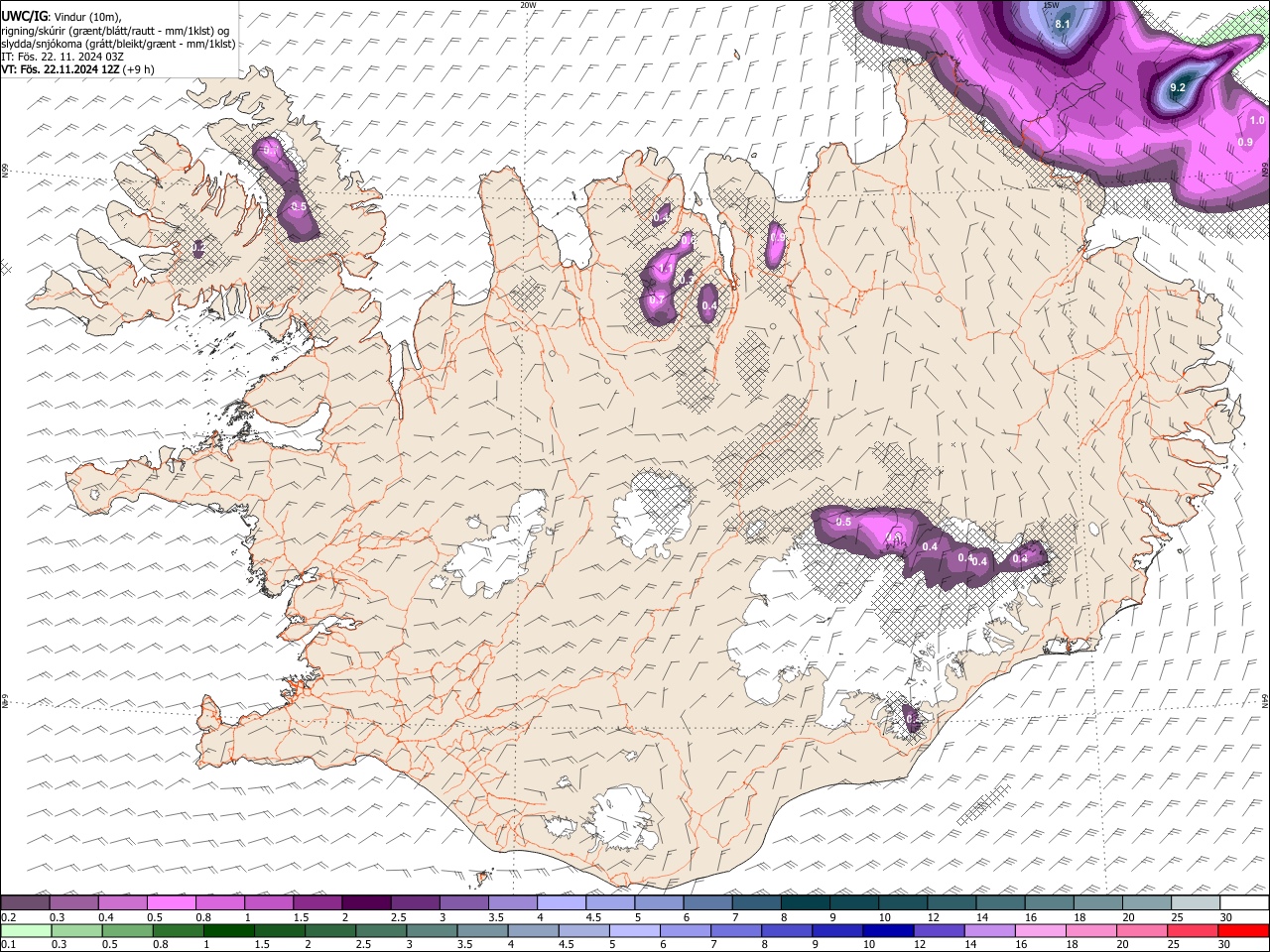1270x952 pixels.
Task: Pick the light pink 16 swatch in lower scale
Action: coord(1039,930)
